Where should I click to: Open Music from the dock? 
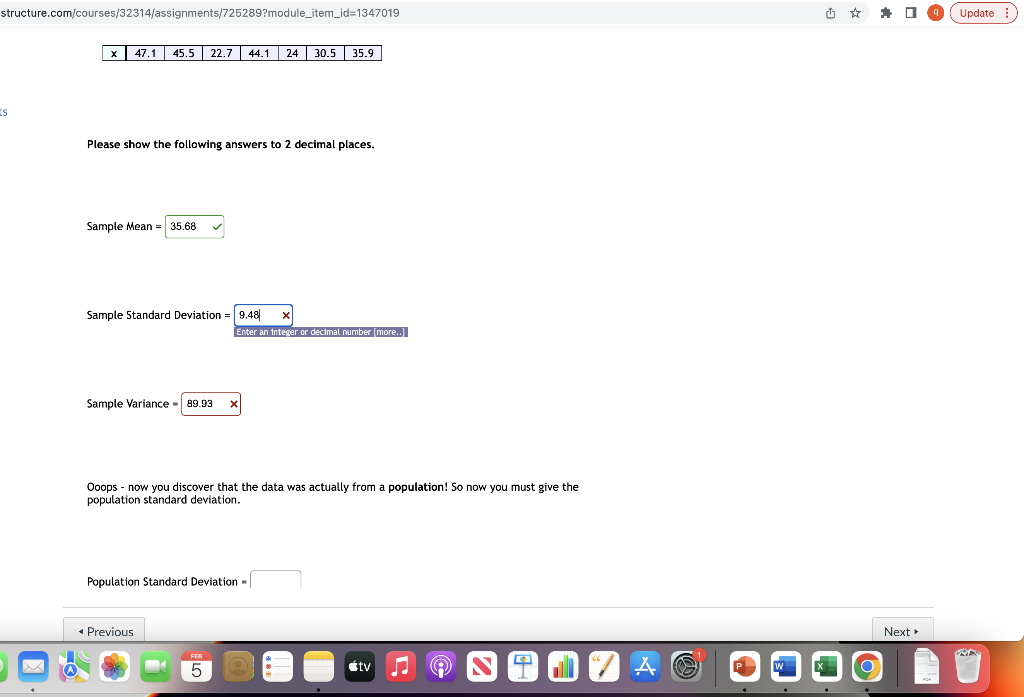click(400, 667)
